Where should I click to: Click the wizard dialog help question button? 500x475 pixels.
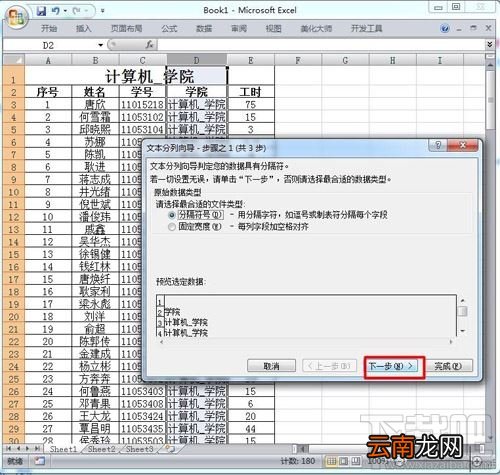tap(438, 145)
